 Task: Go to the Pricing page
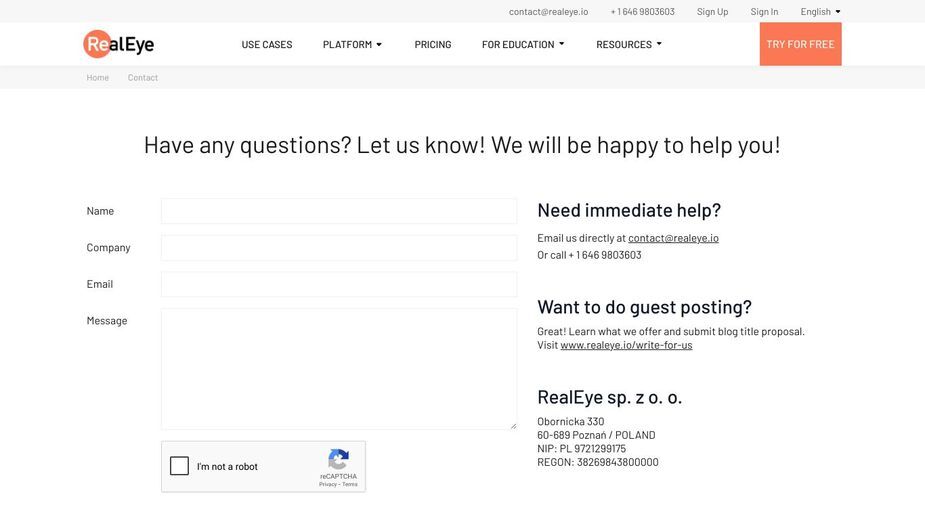(x=432, y=44)
